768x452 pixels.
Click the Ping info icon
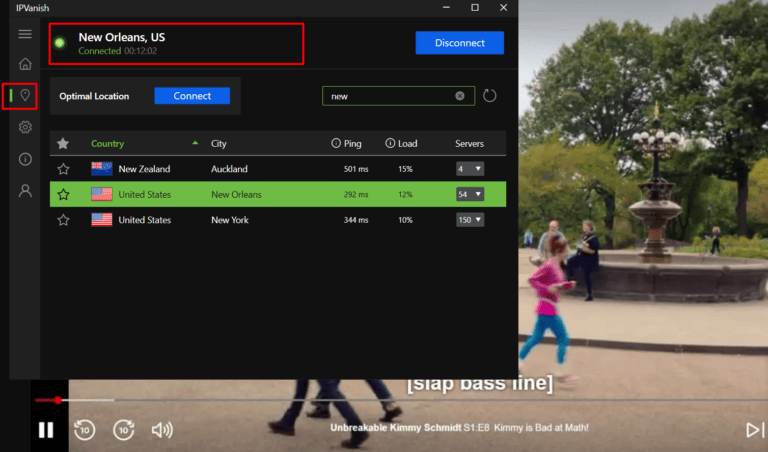click(x=336, y=143)
